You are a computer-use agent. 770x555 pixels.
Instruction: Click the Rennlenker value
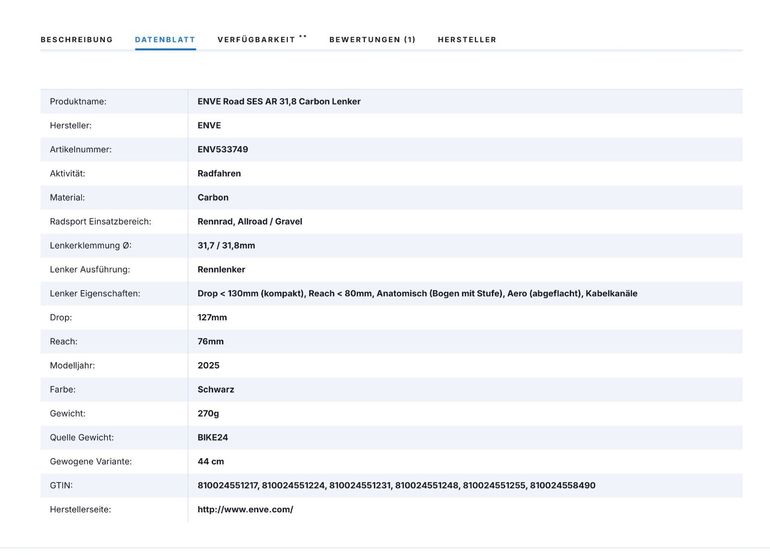click(x=221, y=270)
